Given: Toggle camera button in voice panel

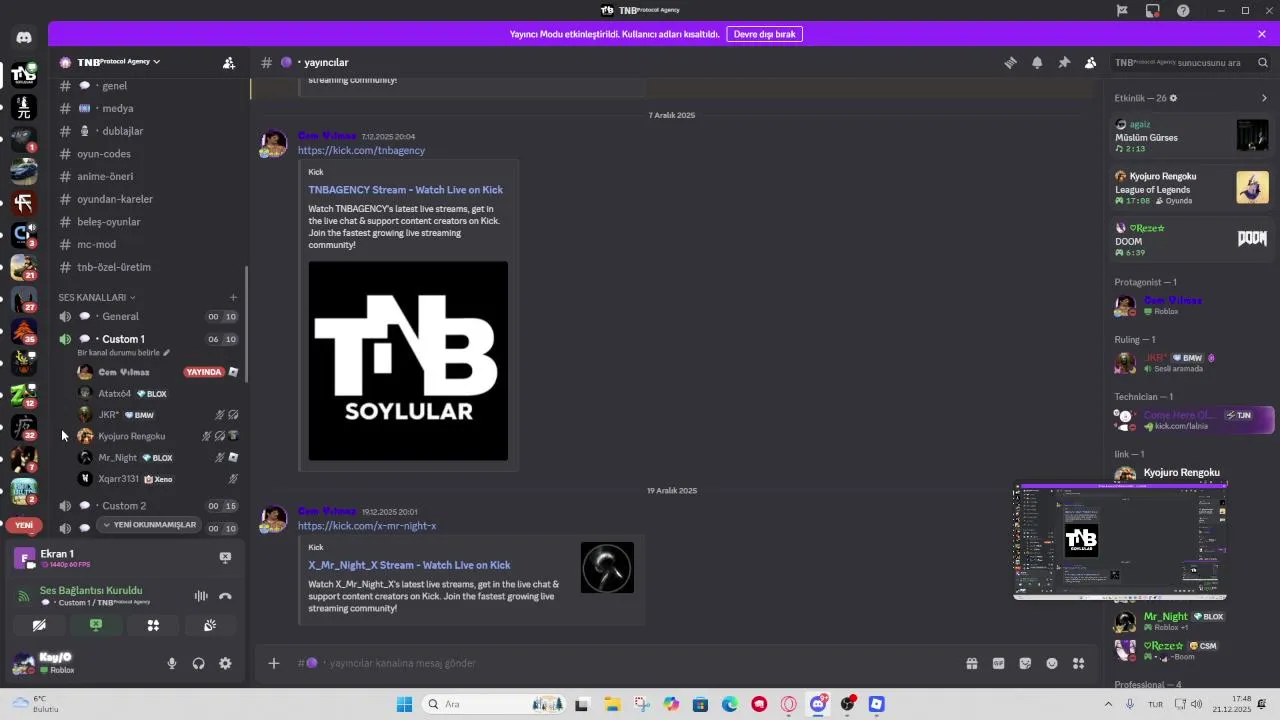Looking at the screenshot, I should point(39,625).
